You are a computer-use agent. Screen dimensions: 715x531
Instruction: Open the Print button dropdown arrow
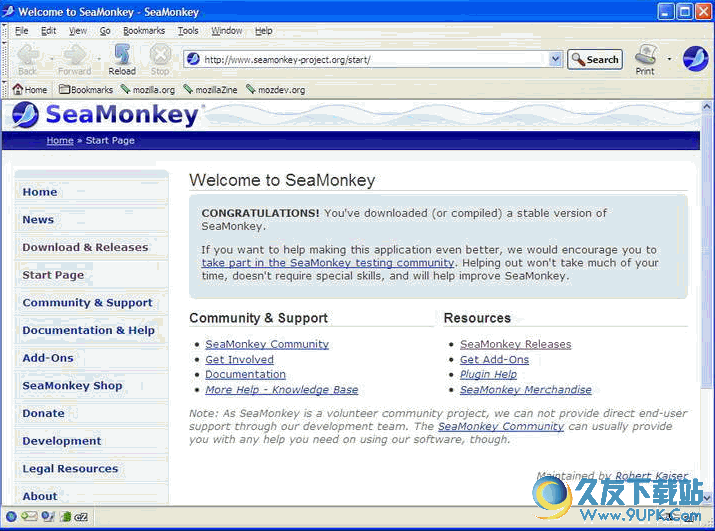[x=669, y=59]
